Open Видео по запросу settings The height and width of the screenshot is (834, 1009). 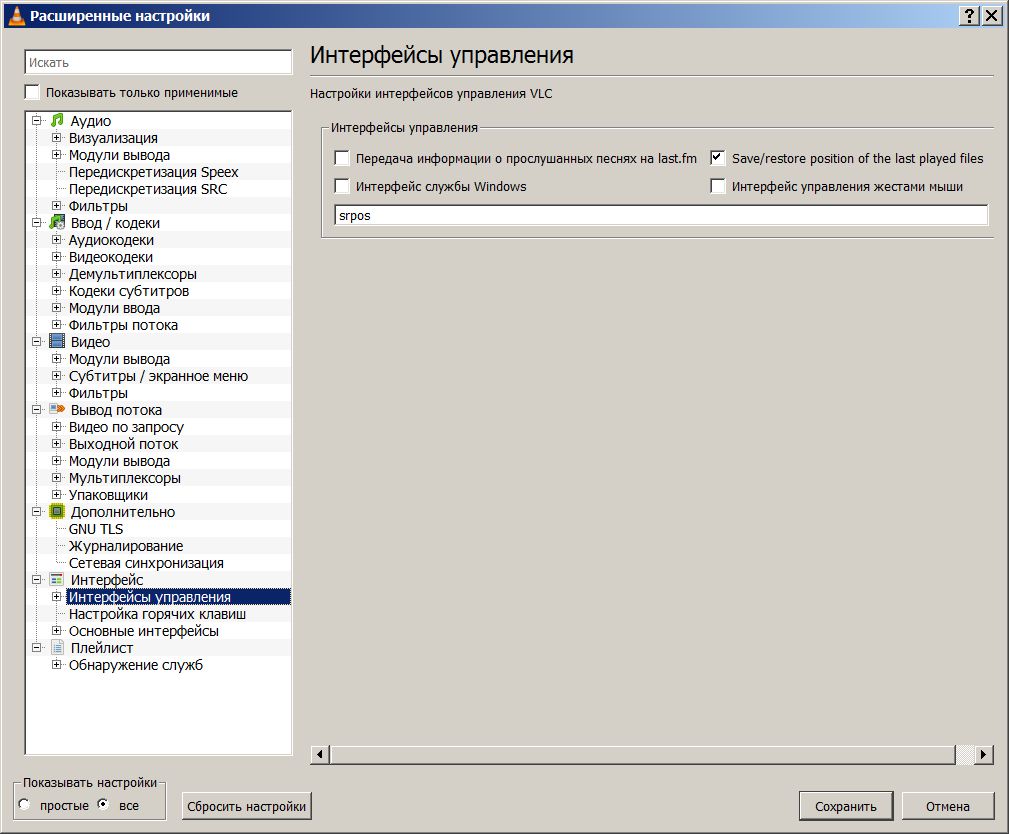[126, 427]
